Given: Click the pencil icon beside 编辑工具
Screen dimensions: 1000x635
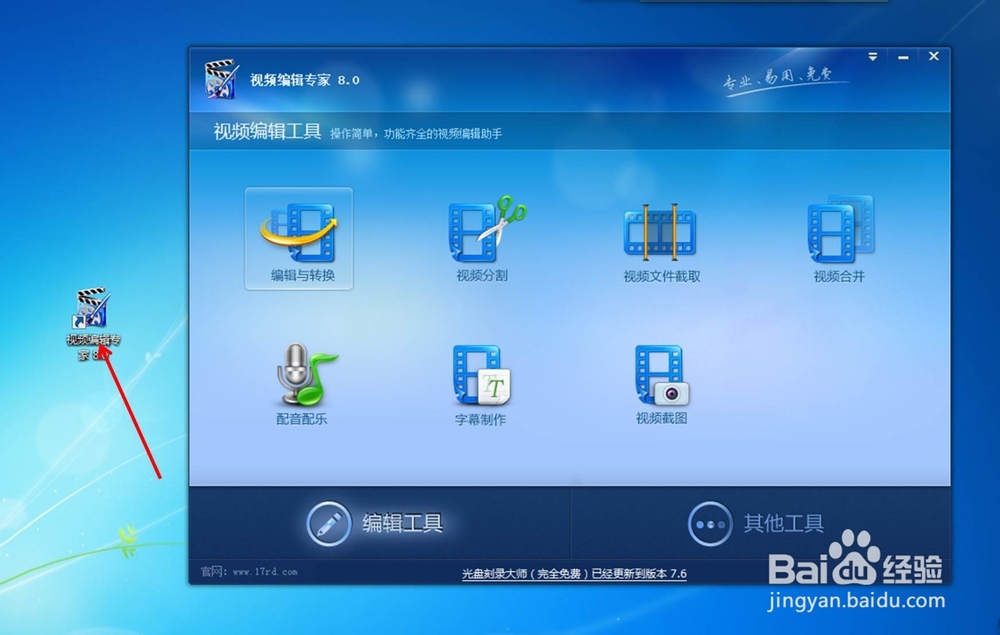Looking at the screenshot, I should pos(329,523).
